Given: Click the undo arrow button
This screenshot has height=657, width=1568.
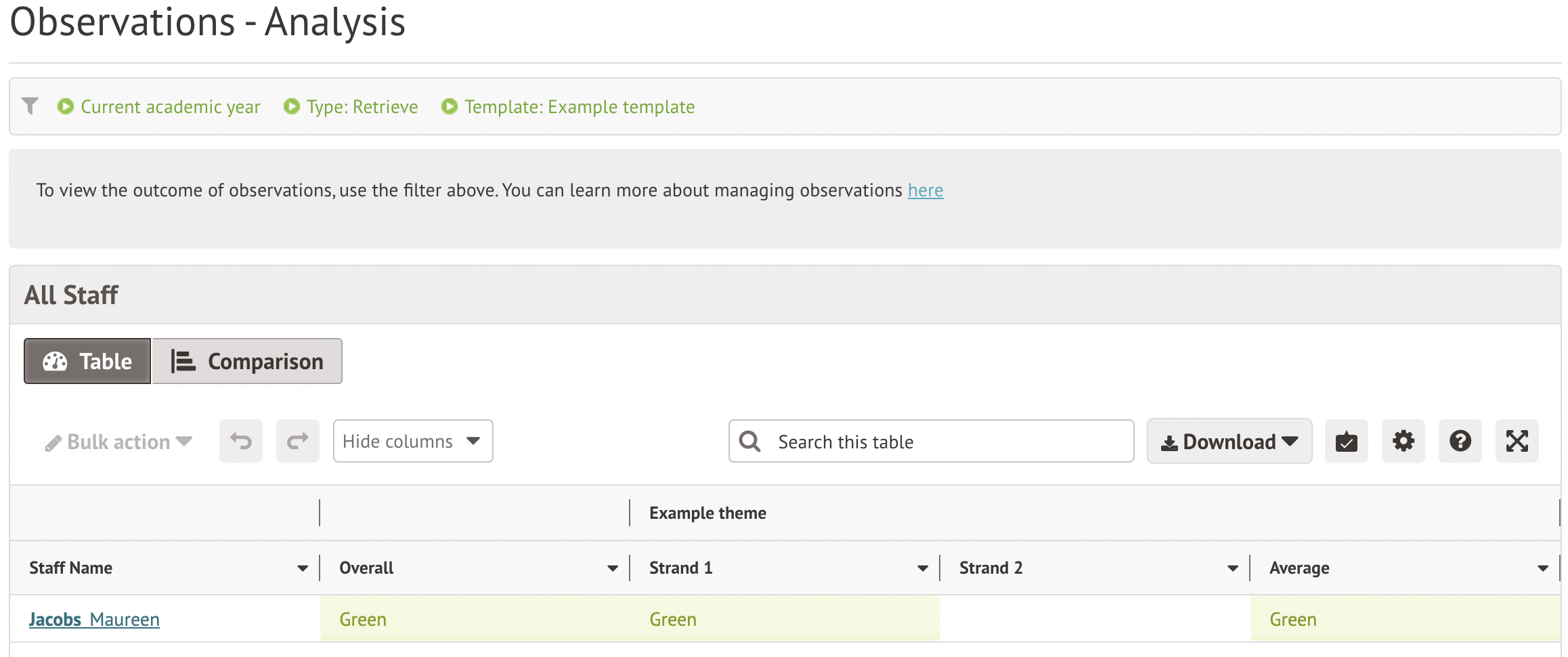Looking at the screenshot, I should pos(240,442).
